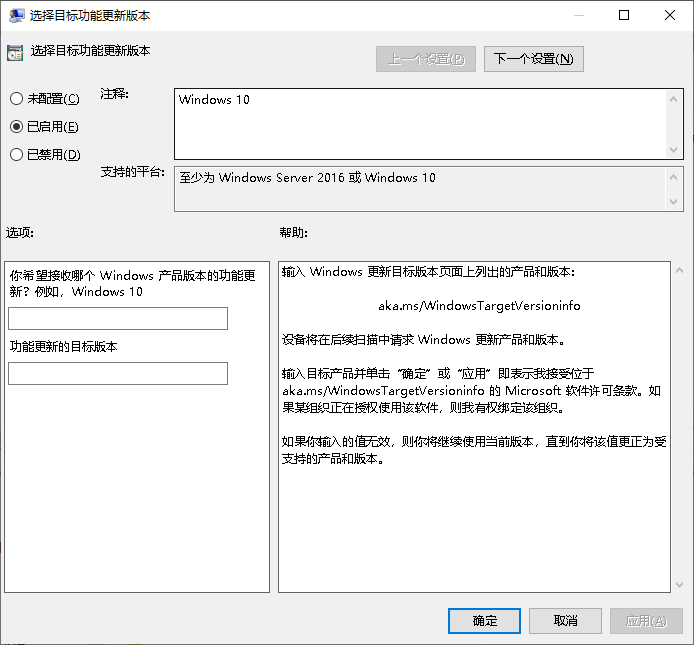
Task: Click the 设备将在后续扫描中请求 help sentence
Action: pyautogui.click(x=424, y=340)
